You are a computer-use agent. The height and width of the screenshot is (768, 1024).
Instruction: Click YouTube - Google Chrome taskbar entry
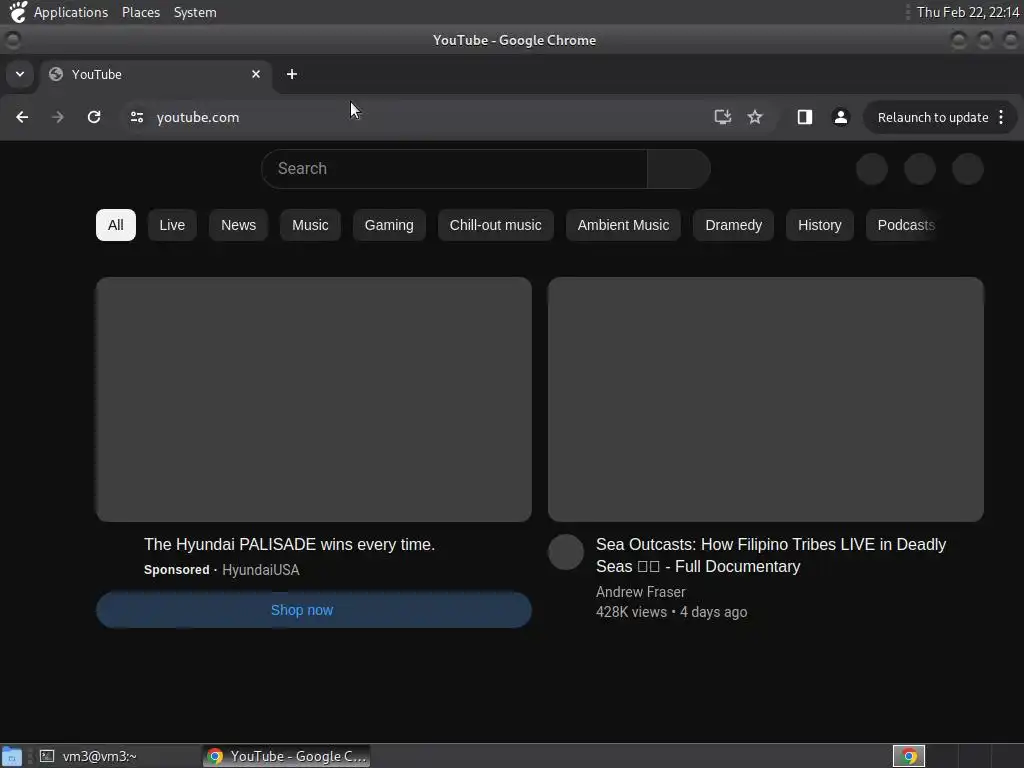tap(287, 756)
